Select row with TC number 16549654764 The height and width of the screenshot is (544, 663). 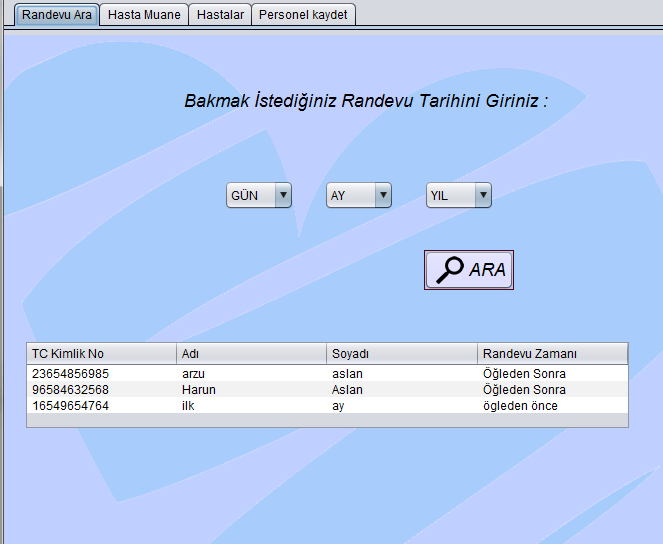(x=70, y=406)
